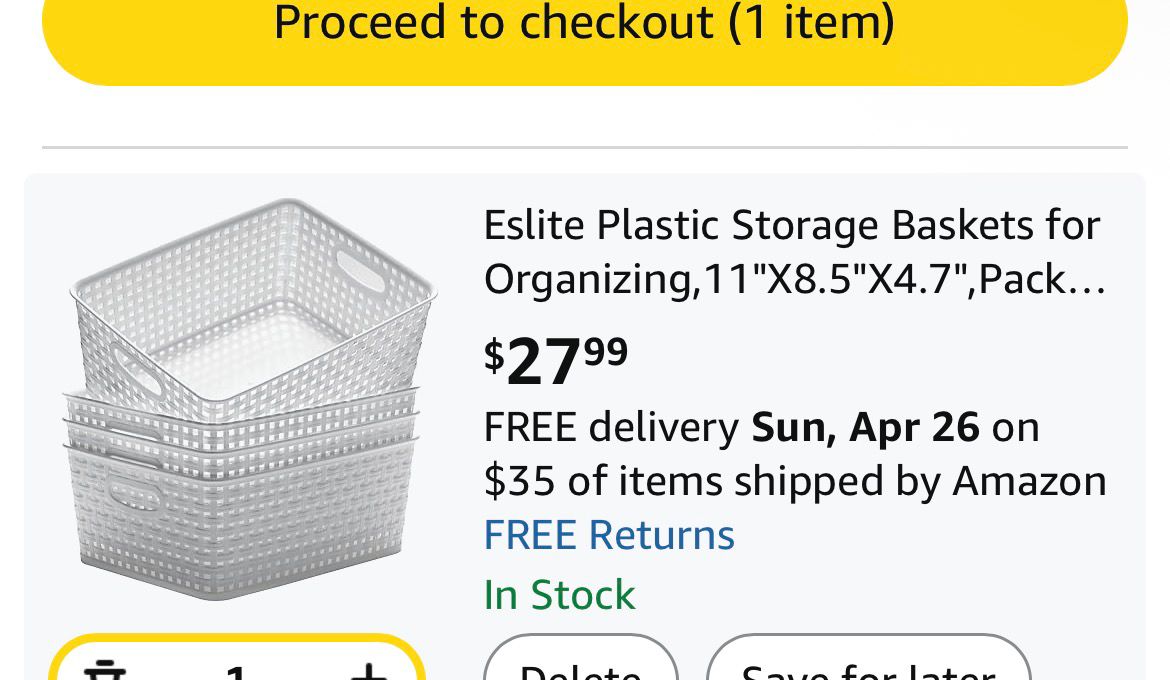The image size is (1170, 680).
Task: Click the "Organizing,11"X8.5"X4.7",Pack" title line
Action: (x=780, y=280)
